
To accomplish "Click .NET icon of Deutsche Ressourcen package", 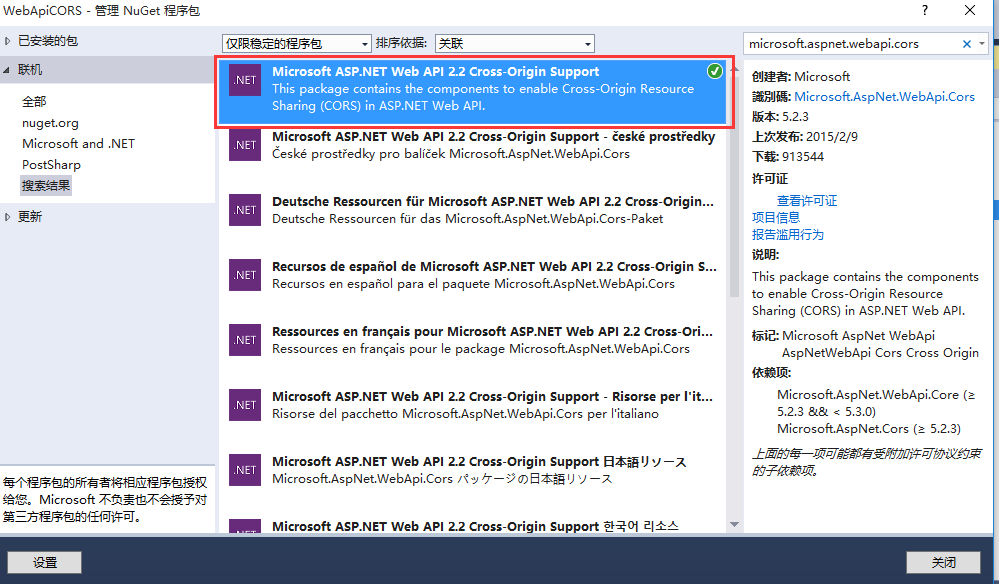I will pos(245,210).
